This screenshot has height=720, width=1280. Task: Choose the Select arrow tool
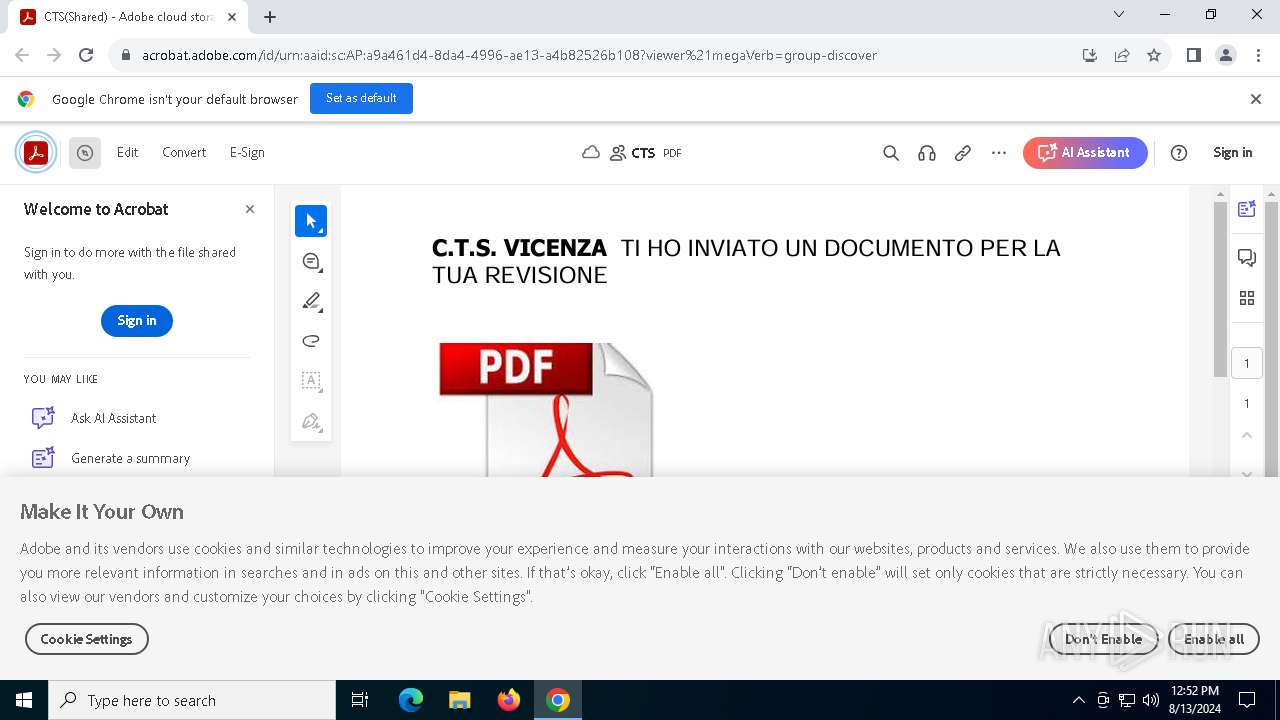311,221
